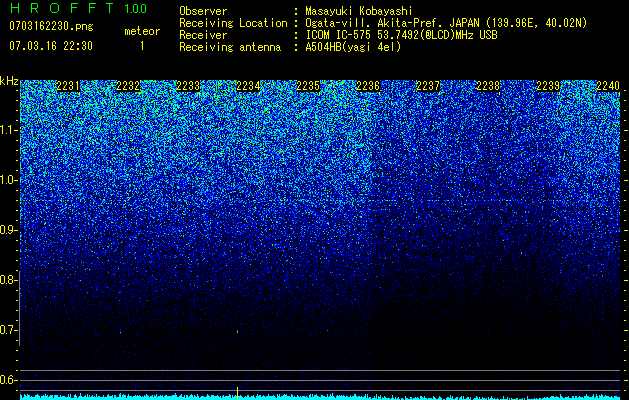Click the 2234 time marker
Image resolution: width=629 pixels, height=400 pixels.
click(248, 86)
